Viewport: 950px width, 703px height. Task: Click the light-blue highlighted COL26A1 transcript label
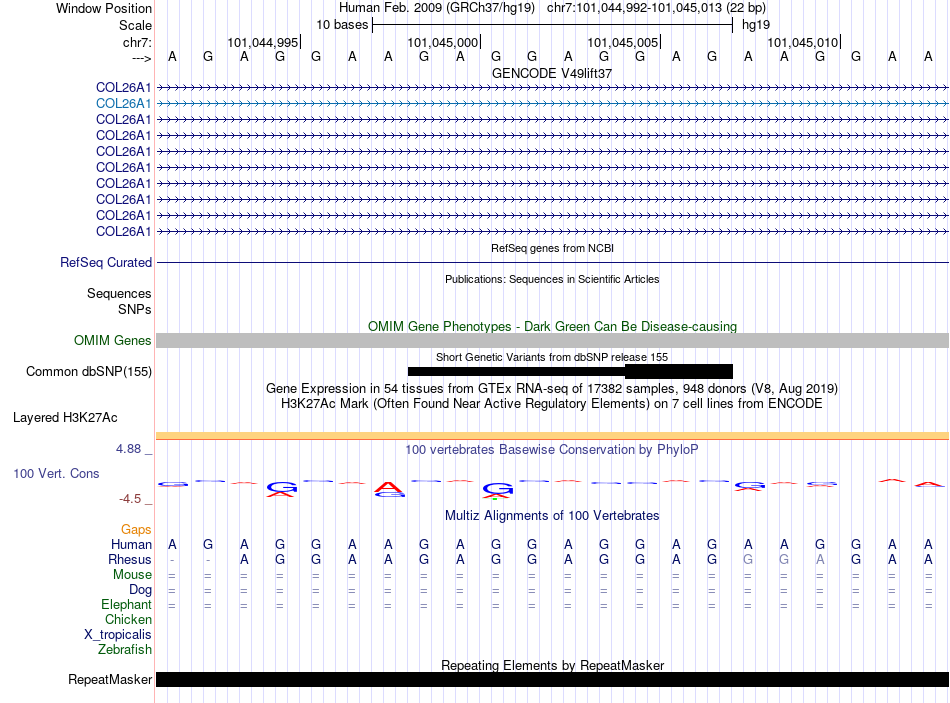click(124, 104)
